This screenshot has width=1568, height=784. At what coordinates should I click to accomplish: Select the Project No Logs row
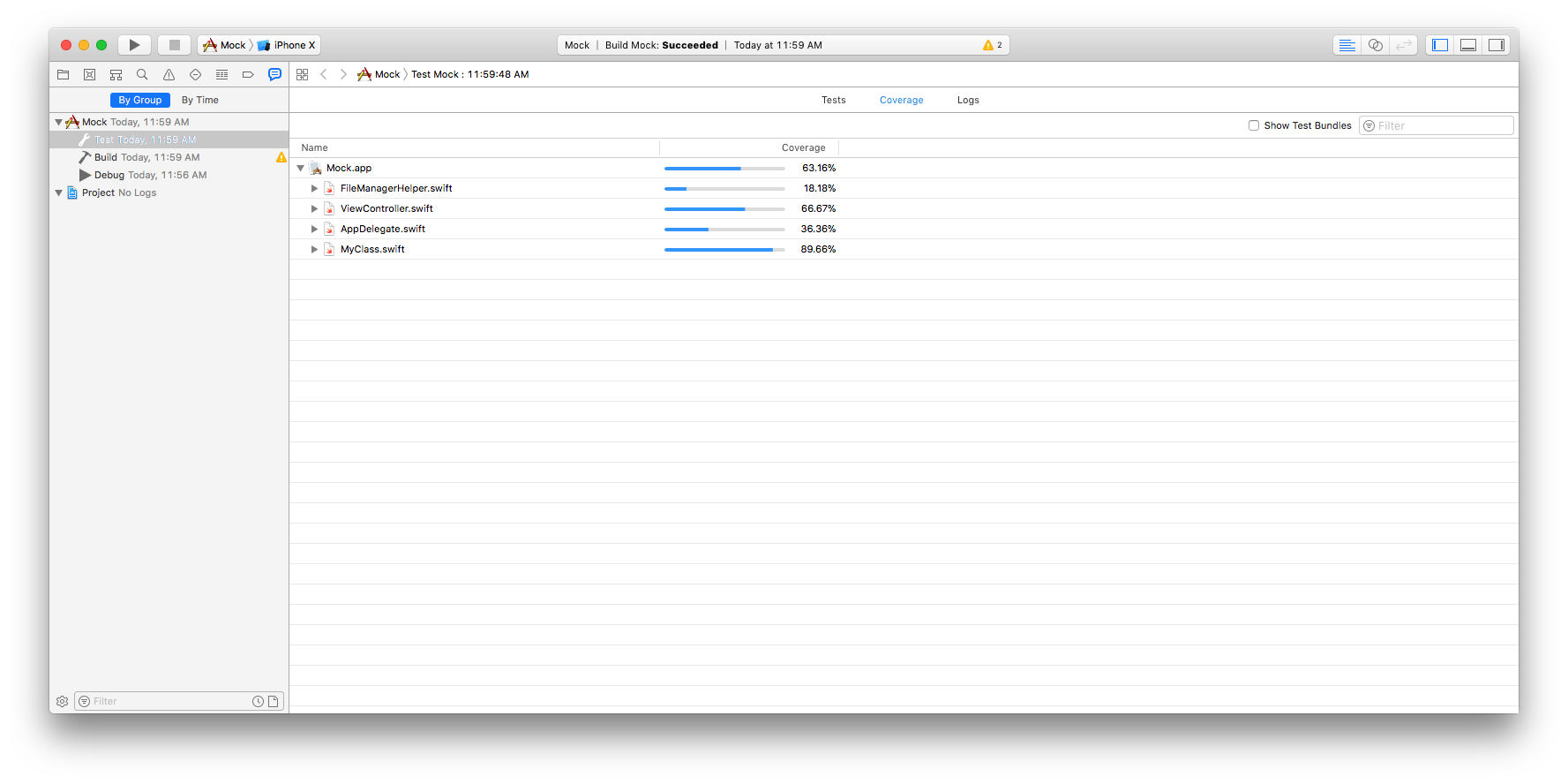(169, 193)
